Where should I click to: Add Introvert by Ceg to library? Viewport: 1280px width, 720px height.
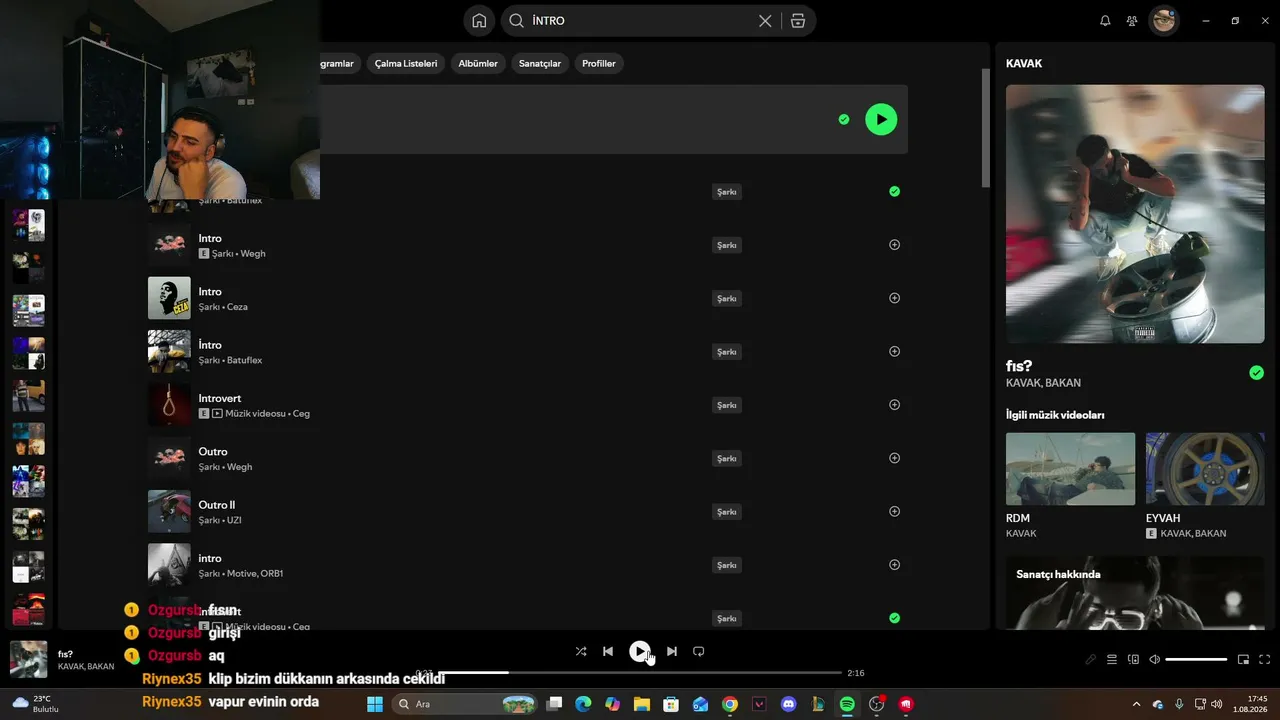(894, 405)
